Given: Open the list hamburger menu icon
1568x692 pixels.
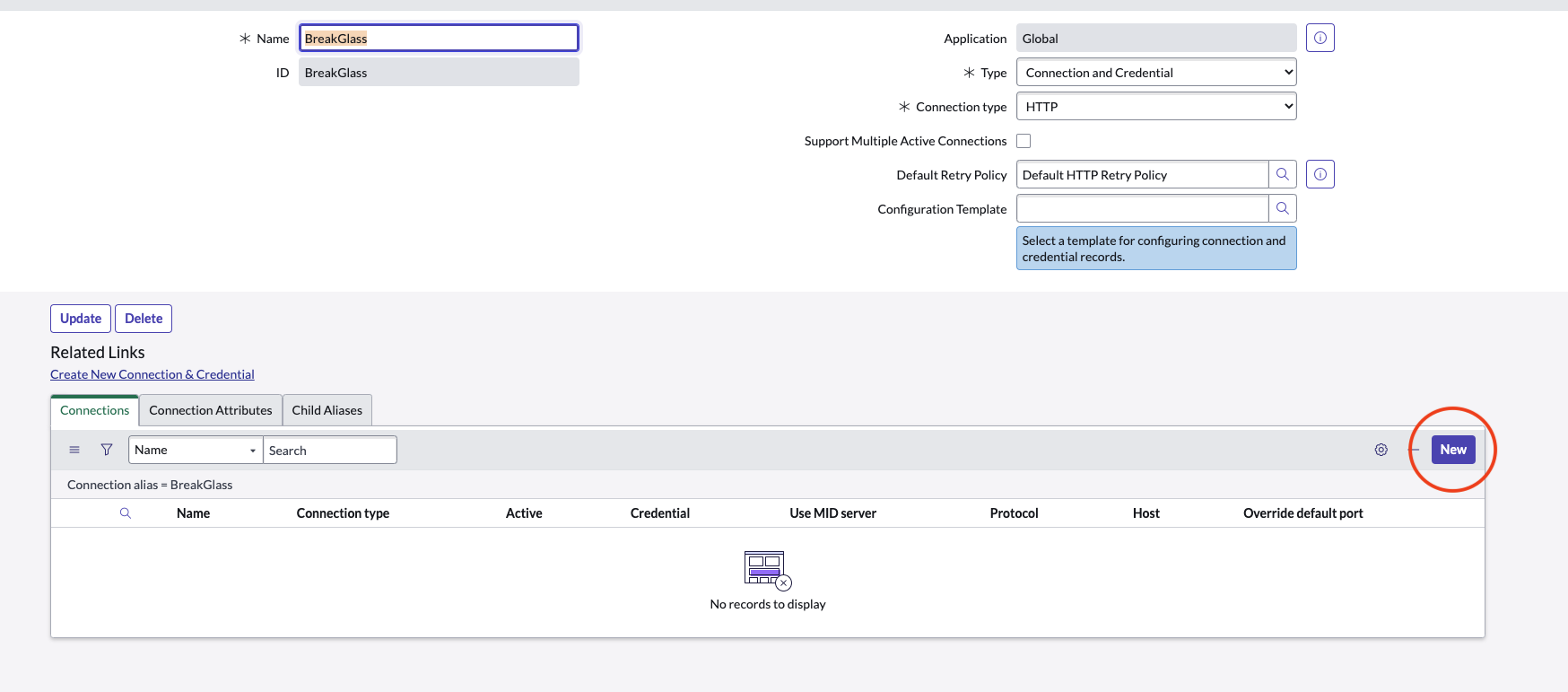Looking at the screenshot, I should pyautogui.click(x=74, y=450).
